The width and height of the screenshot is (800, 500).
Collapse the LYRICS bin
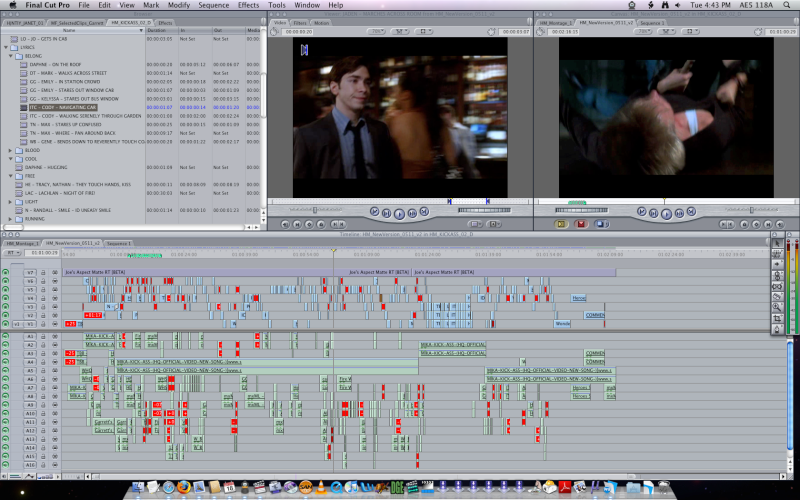tap(5, 47)
